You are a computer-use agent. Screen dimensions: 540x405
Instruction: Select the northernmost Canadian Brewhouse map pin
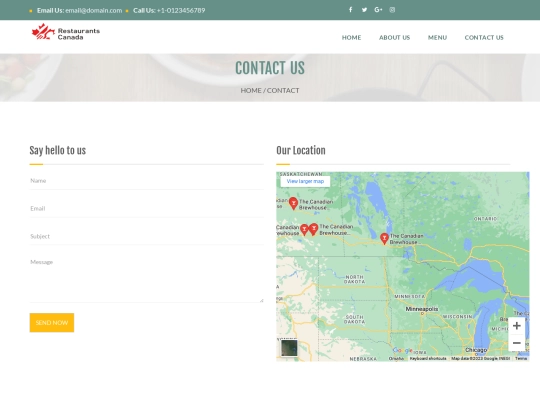click(x=293, y=203)
